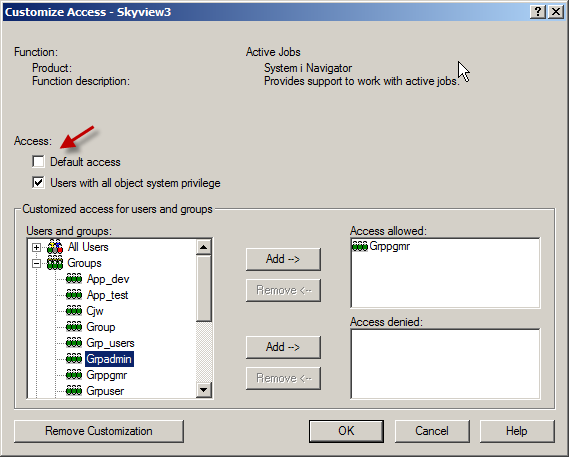Click the users list scroll down arrow
The width and height of the screenshot is (569, 457).
click(x=204, y=390)
